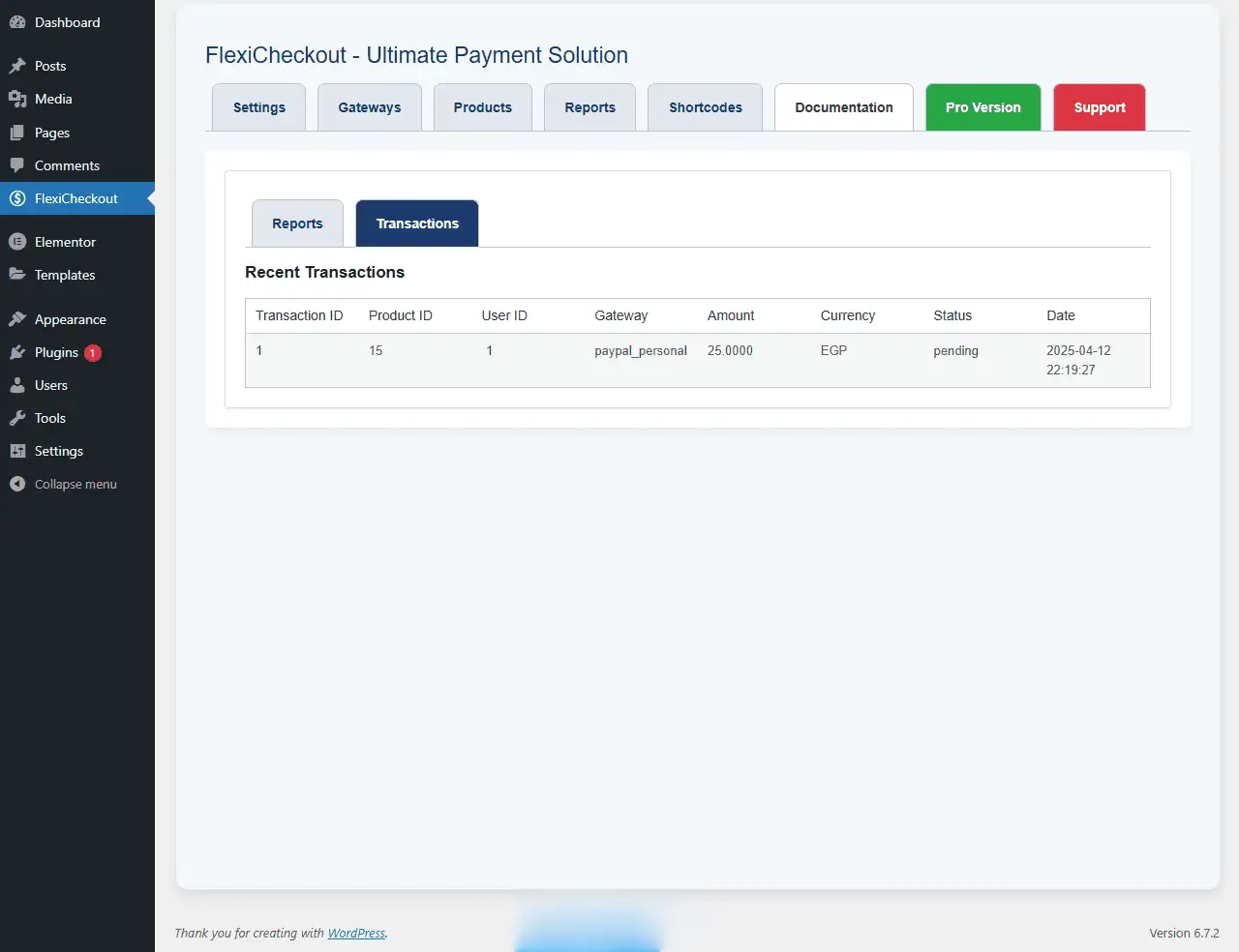Click the Users person icon
Screen dimensions: 1239x952
click(17, 385)
